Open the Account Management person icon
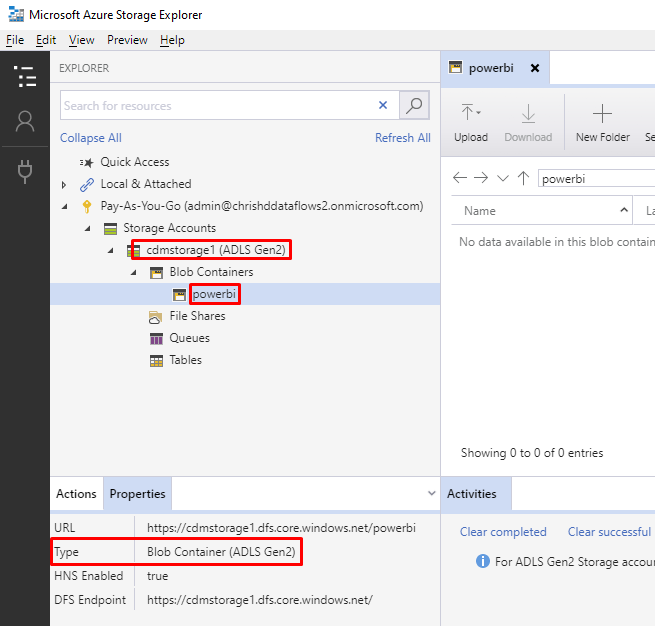Viewport: 655px width, 626px height. [25, 122]
